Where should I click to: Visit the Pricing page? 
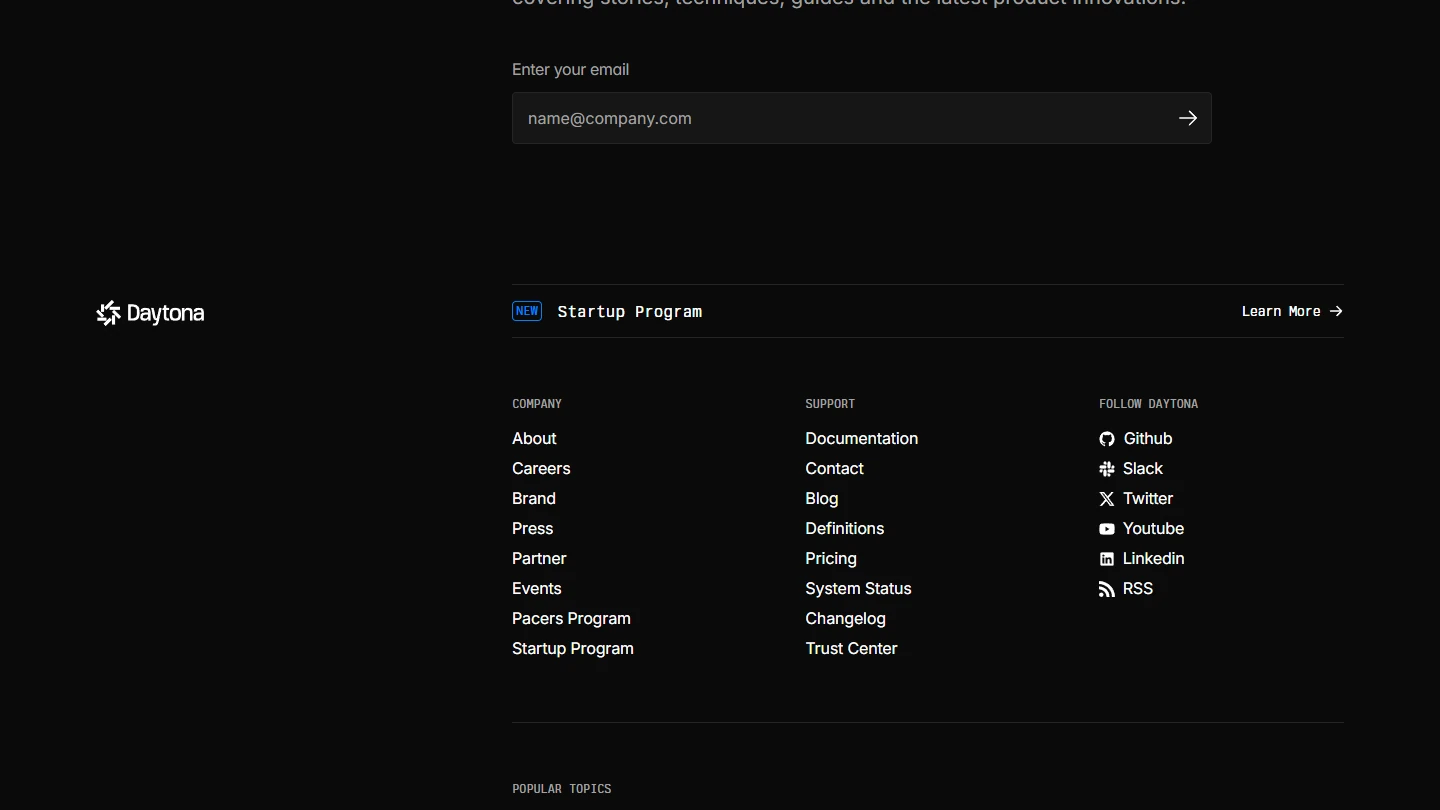(831, 558)
